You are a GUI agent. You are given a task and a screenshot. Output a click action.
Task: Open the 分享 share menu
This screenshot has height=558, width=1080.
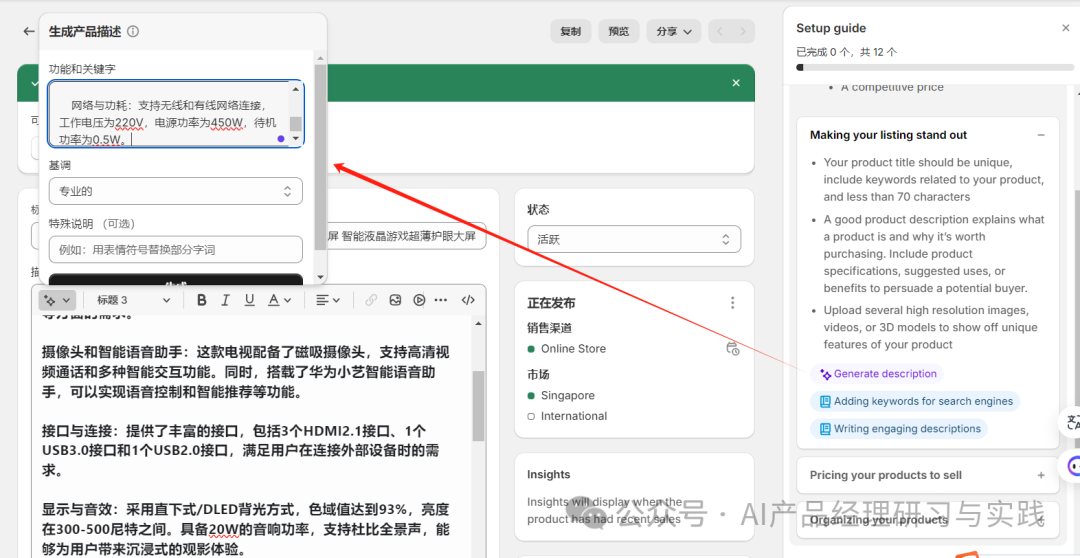[673, 31]
